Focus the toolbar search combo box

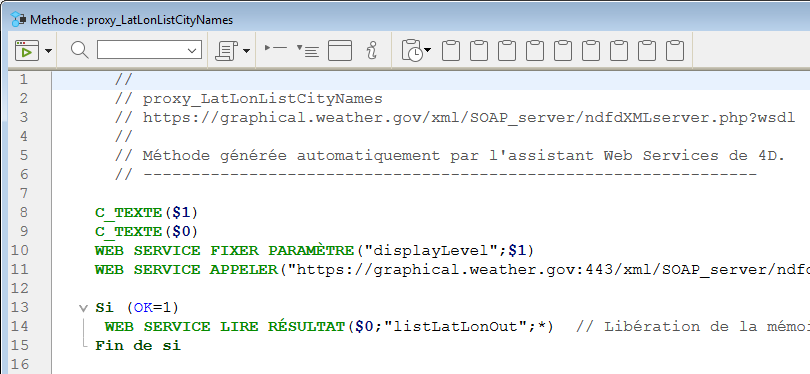pos(149,50)
